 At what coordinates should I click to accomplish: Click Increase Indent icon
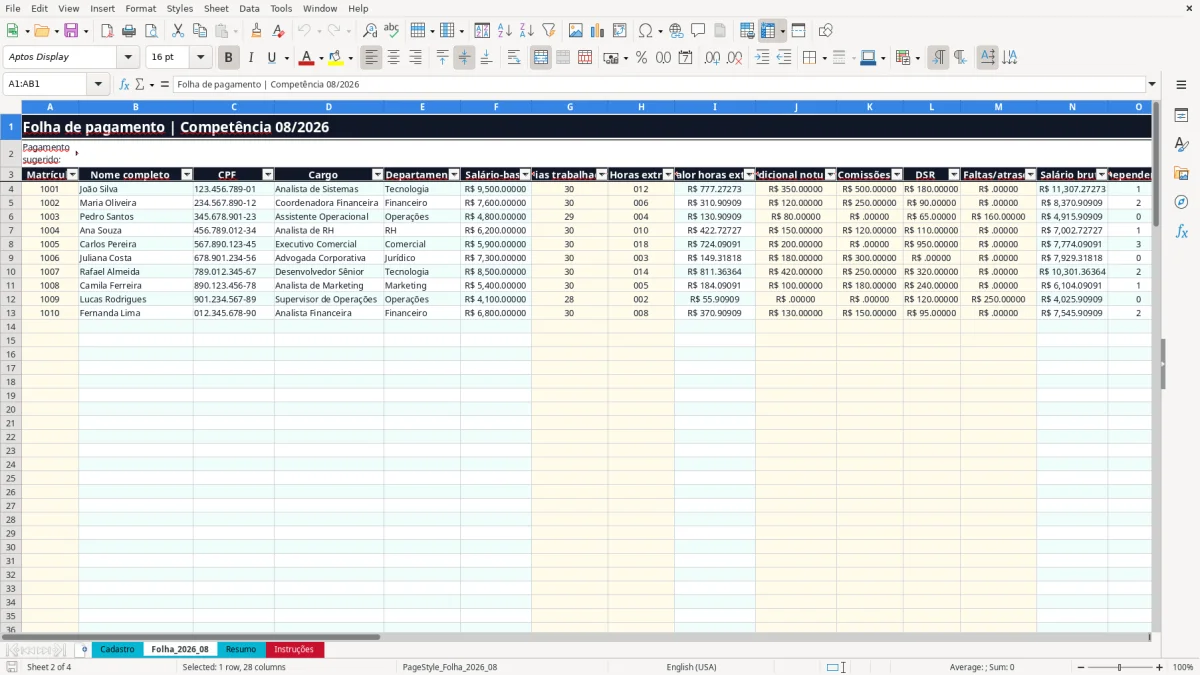(763, 58)
